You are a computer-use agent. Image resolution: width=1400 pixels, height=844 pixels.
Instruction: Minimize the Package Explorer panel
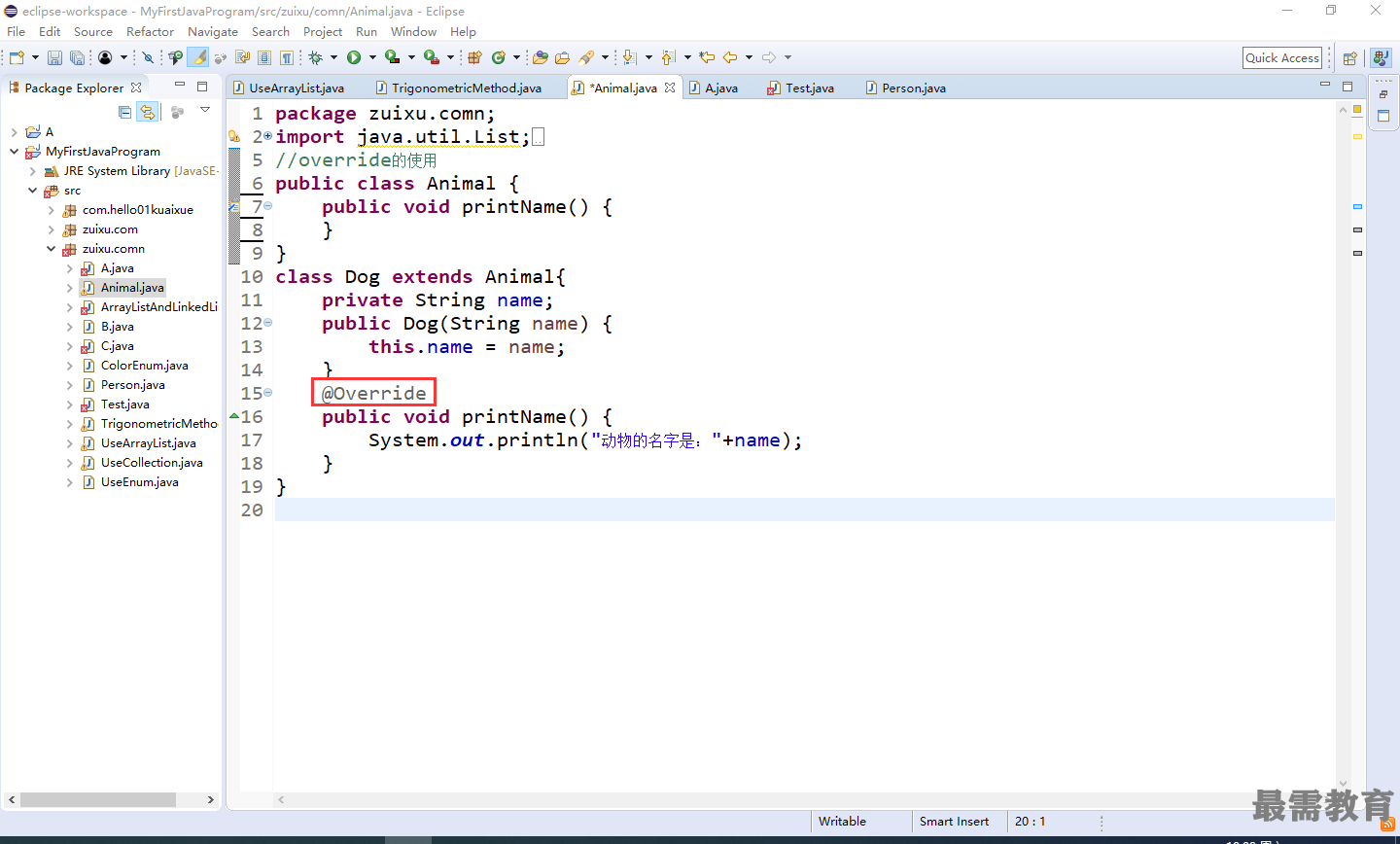tap(180, 86)
